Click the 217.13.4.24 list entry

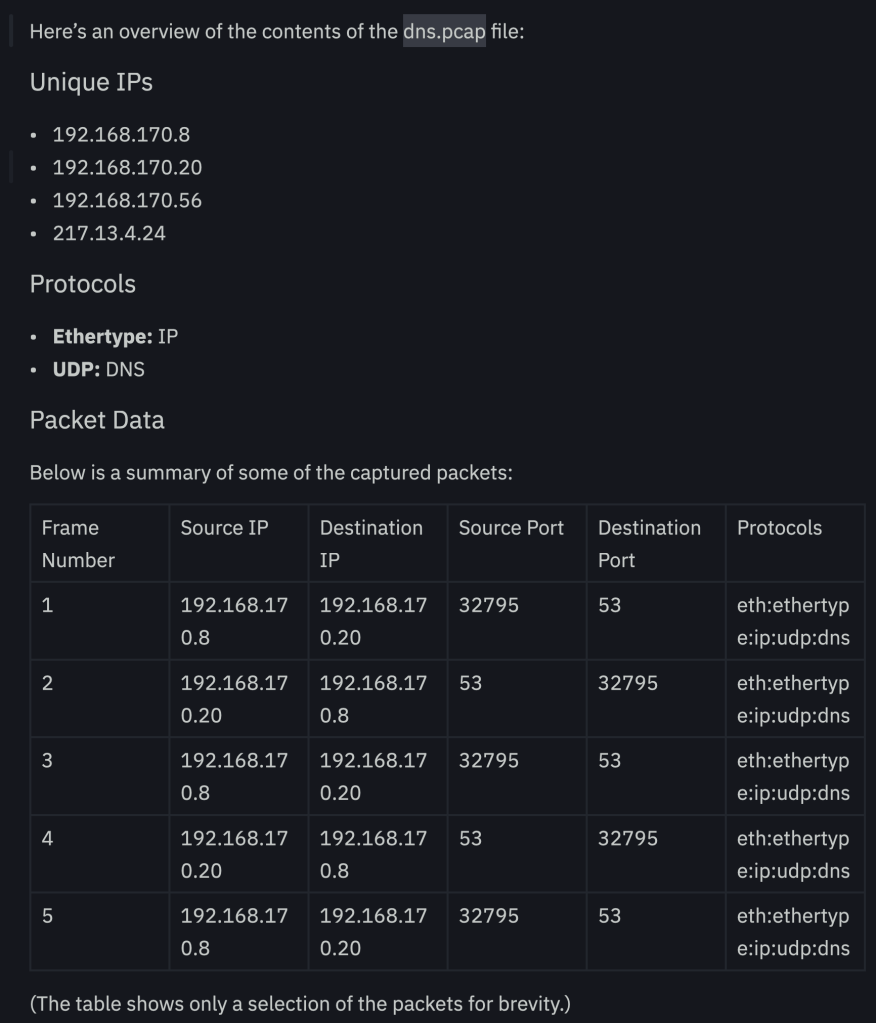[109, 233]
